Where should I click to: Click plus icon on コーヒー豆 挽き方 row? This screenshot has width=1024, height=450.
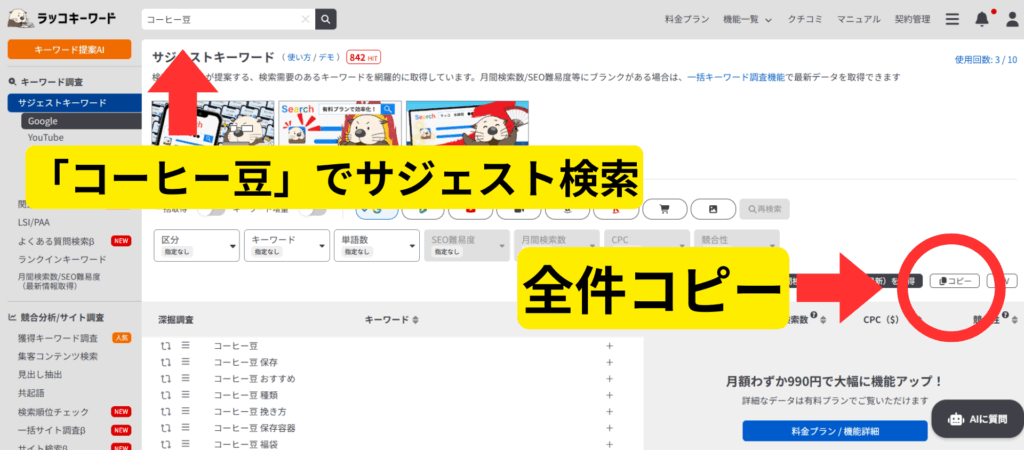coord(609,413)
